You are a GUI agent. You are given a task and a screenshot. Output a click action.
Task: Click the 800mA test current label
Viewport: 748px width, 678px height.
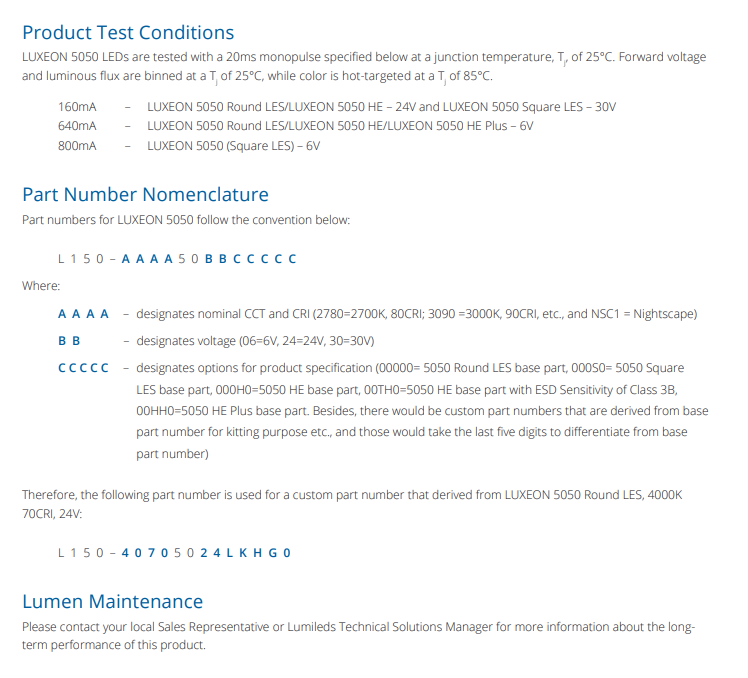(77, 146)
